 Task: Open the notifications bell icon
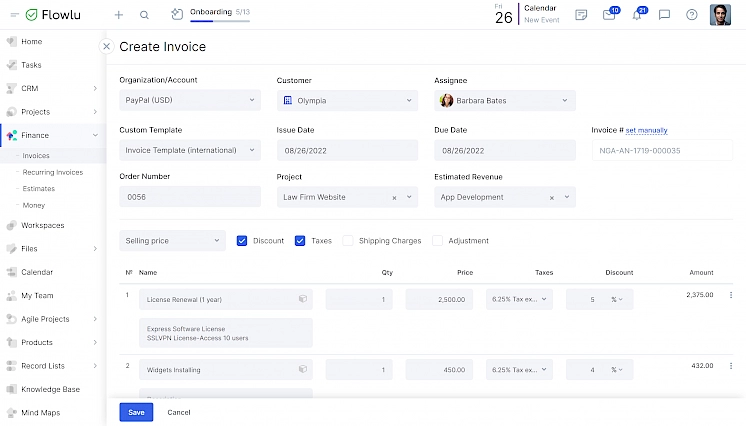click(637, 15)
